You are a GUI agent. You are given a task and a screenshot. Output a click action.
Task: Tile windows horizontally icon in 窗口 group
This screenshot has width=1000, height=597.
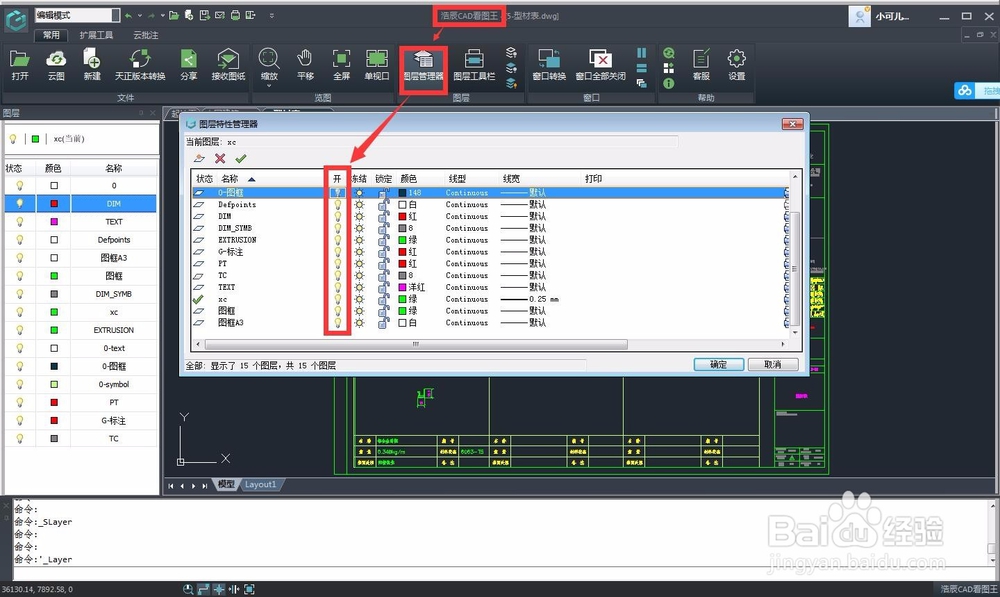pyautogui.click(x=642, y=68)
